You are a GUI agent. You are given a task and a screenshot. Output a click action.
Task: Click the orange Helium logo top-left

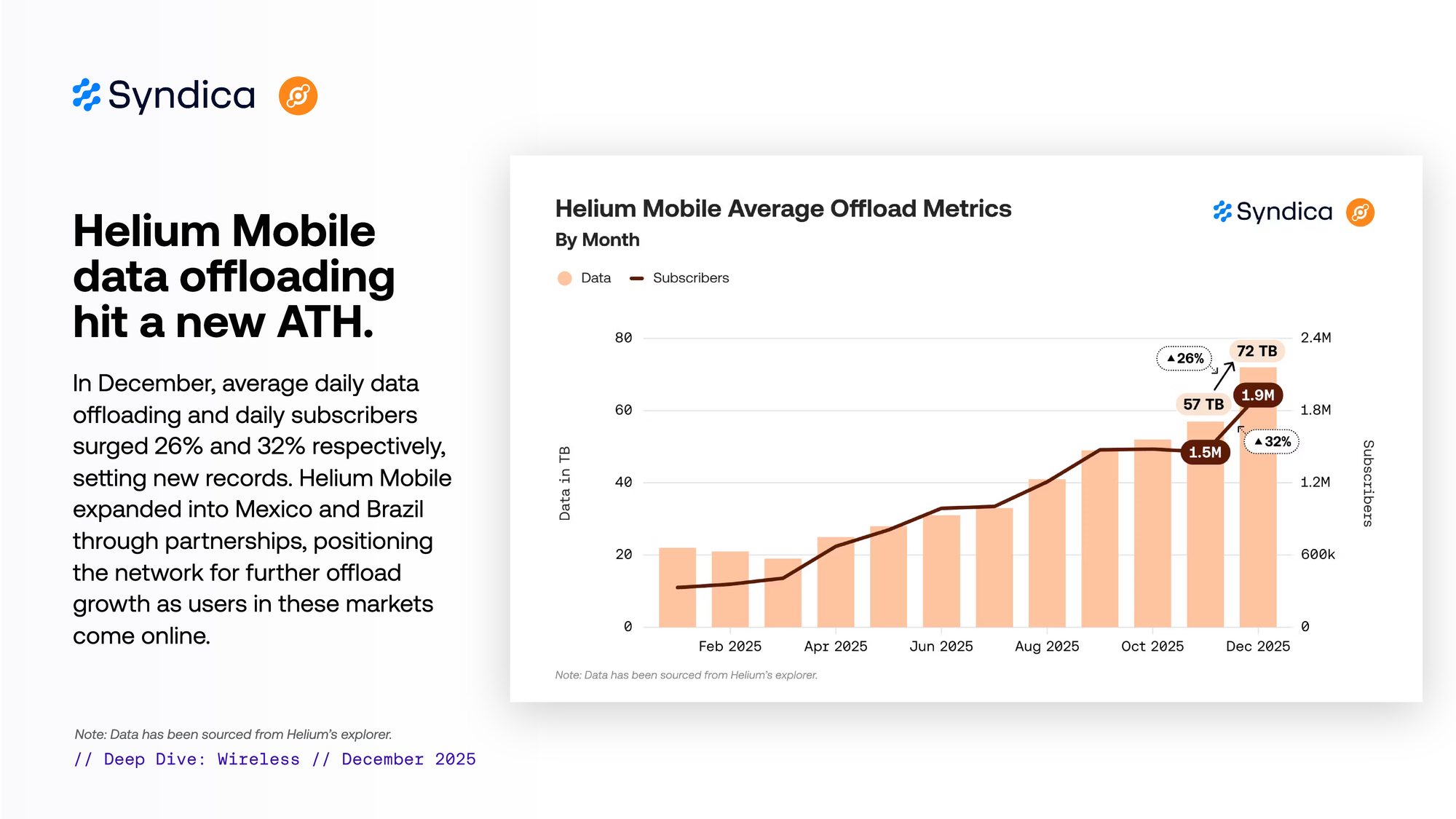298,95
